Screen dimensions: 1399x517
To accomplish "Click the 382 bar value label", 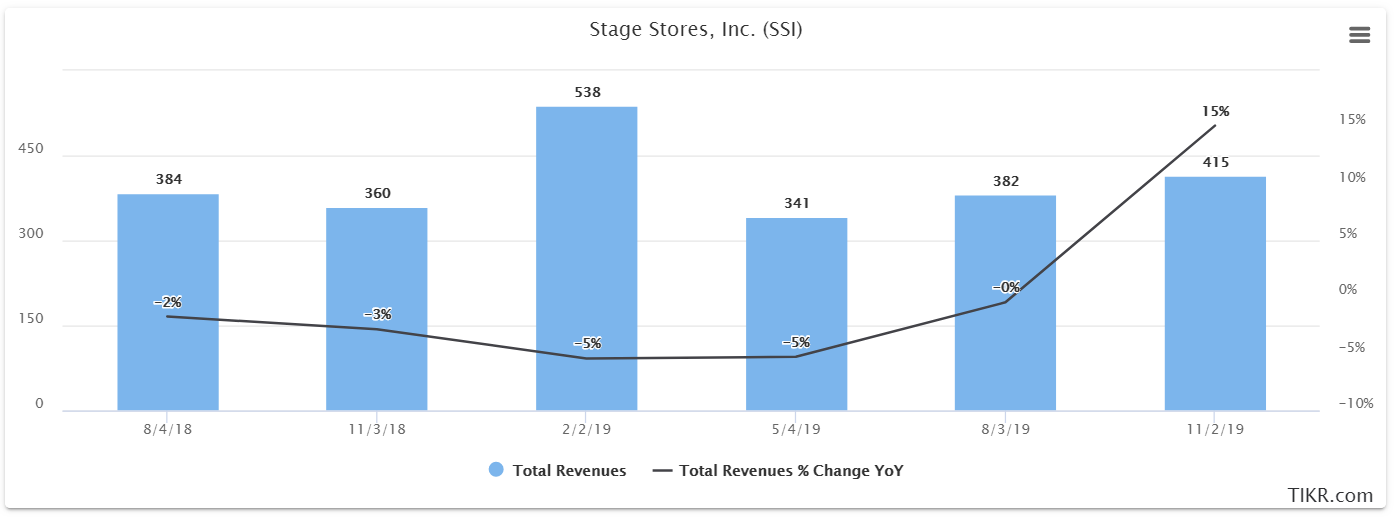I will pyautogui.click(x=1006, y=181).
